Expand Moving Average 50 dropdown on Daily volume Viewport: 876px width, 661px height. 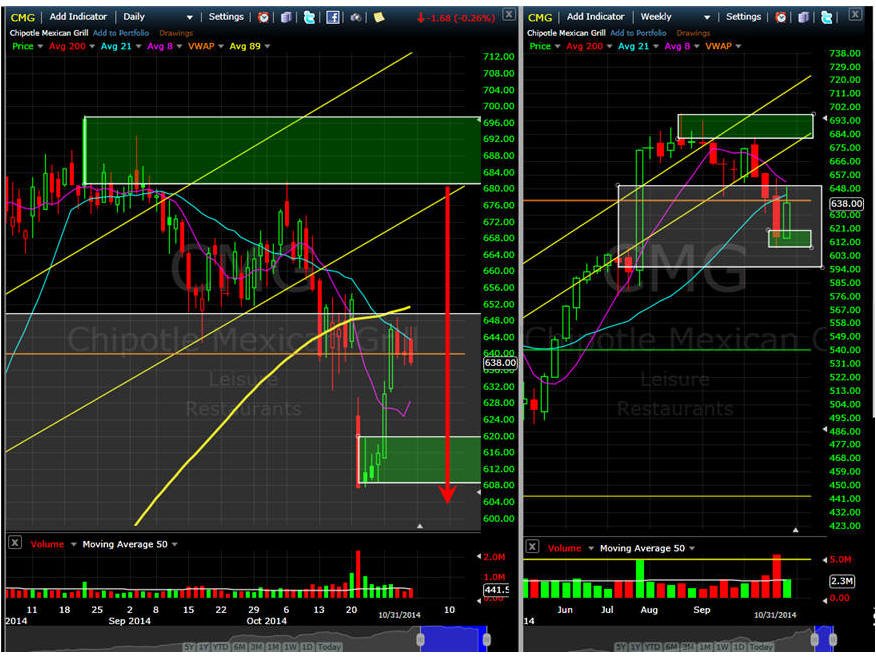(x=175, y=544)
